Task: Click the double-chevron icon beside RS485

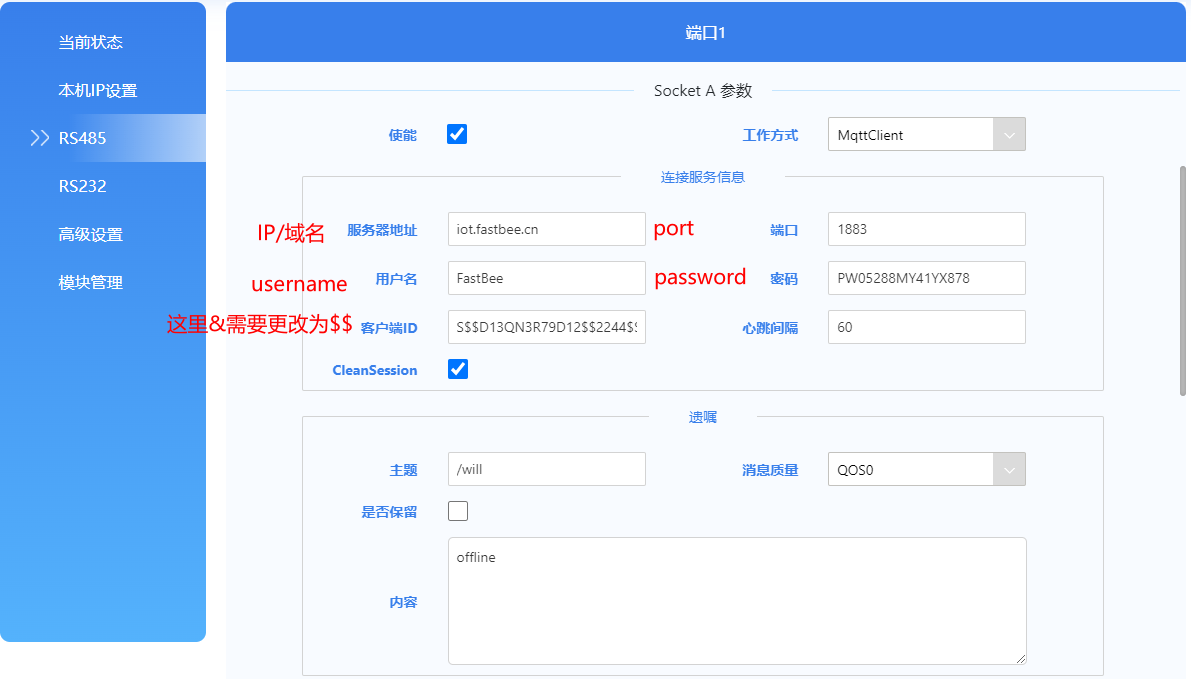Action: coord(40,138)
